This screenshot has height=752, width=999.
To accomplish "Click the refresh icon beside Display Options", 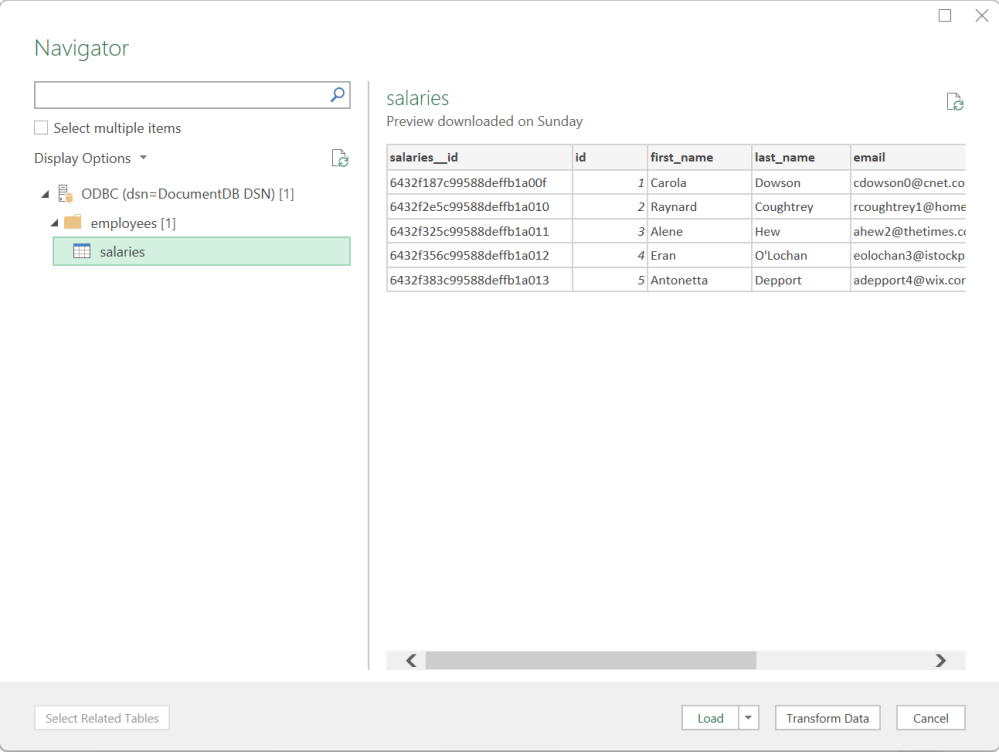I will 340,158.
